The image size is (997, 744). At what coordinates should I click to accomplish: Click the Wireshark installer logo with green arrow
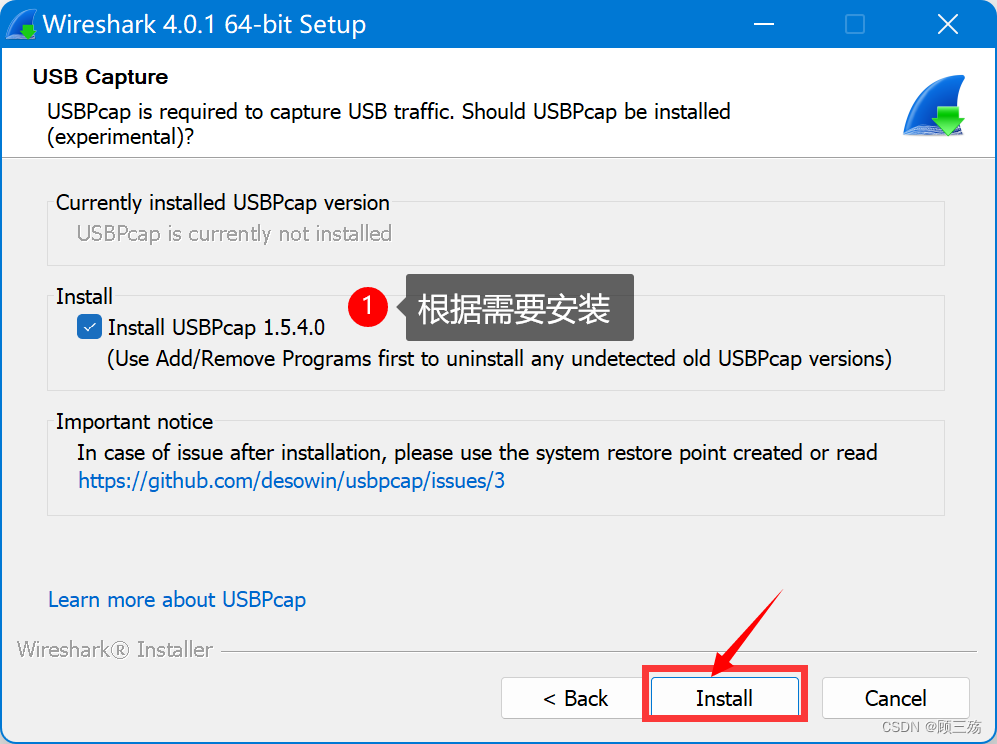[x=934, y=106]
